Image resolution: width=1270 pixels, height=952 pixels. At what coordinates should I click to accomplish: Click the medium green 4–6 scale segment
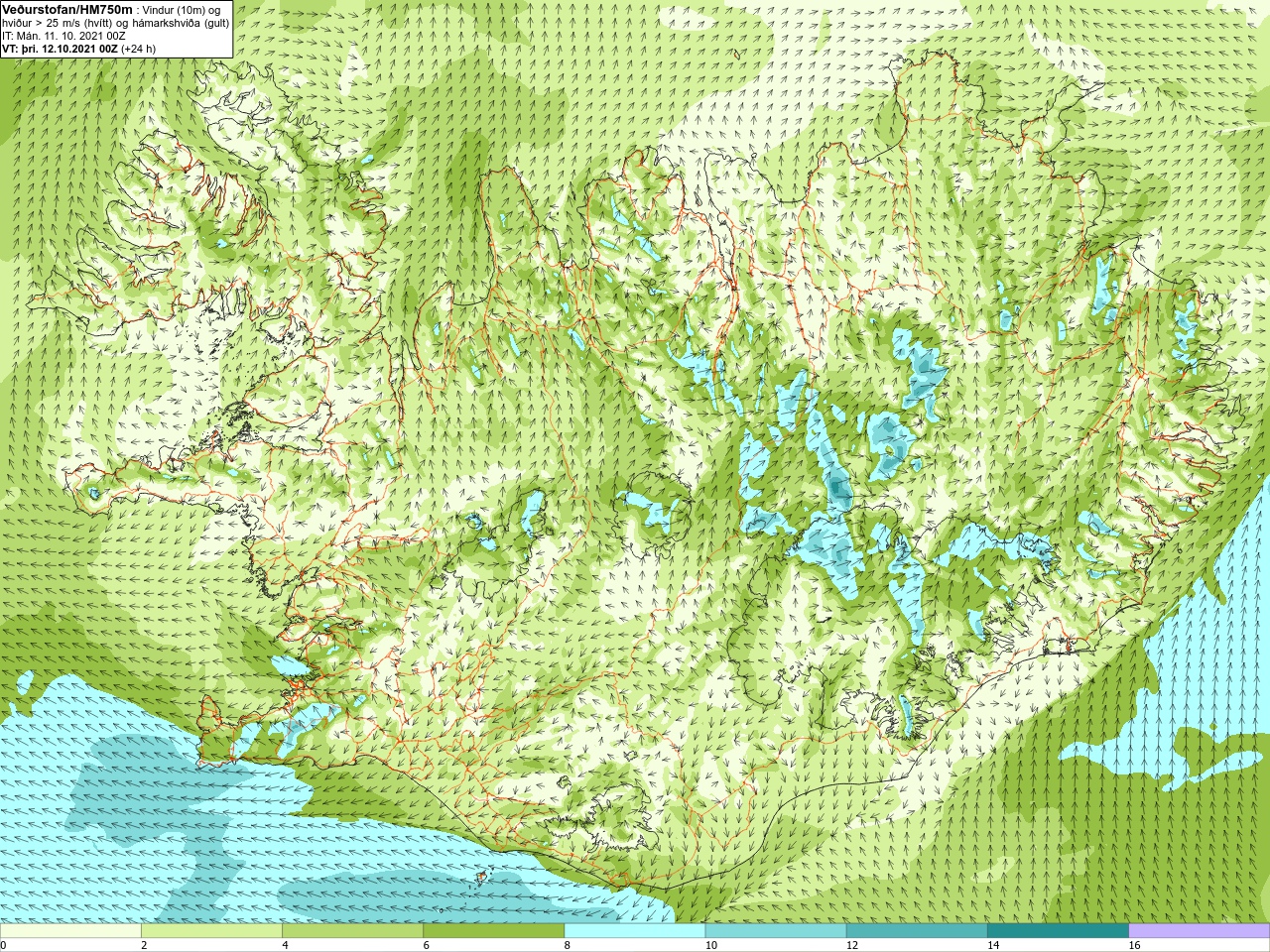pyautogui.click(x=352, y=931)
